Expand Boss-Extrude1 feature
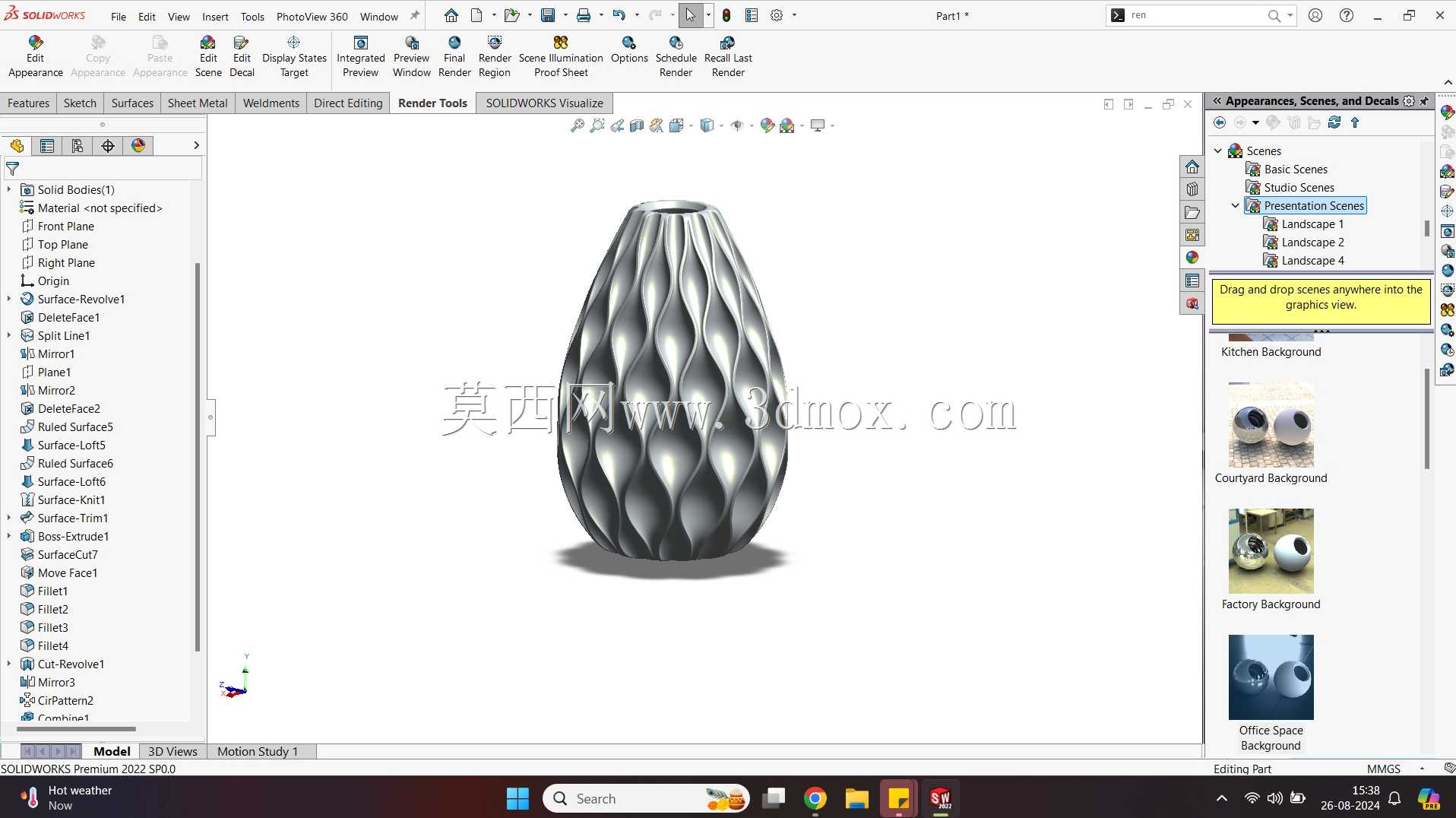This screenshot has width=1456, height=818. [9, 536]
